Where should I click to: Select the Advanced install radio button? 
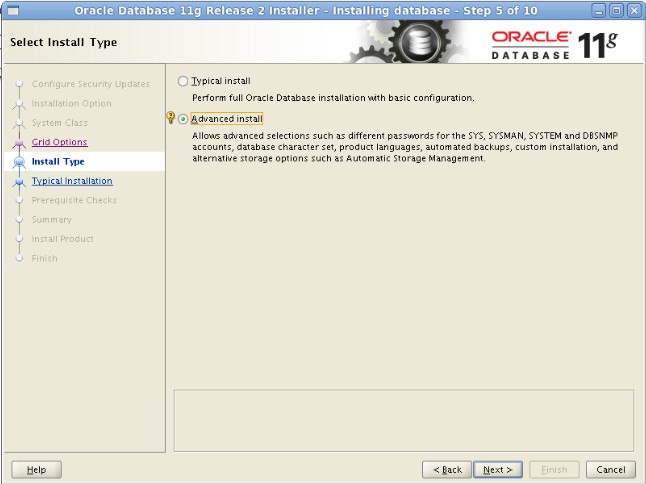click(x=183, y=119)
